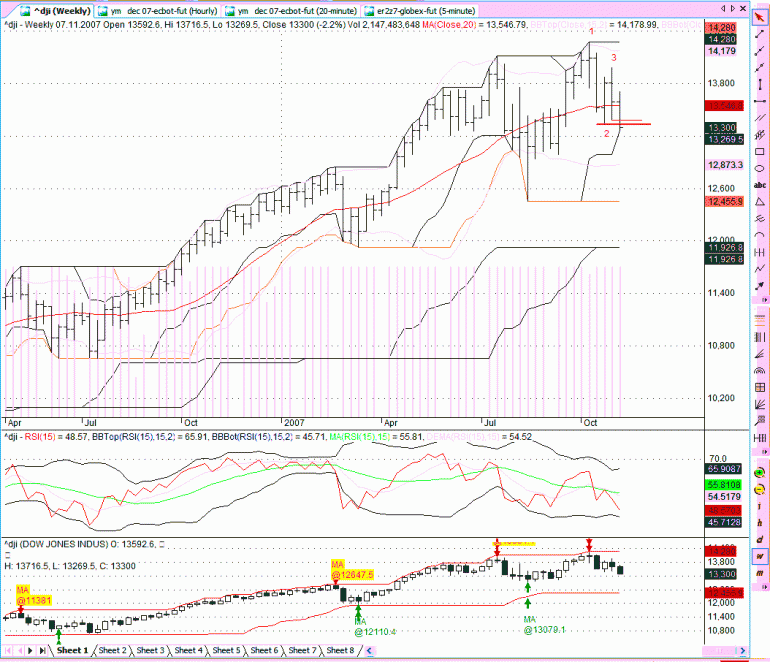Select the arrow pointer tool
770x662 pixels.
[x=760, y=18]
